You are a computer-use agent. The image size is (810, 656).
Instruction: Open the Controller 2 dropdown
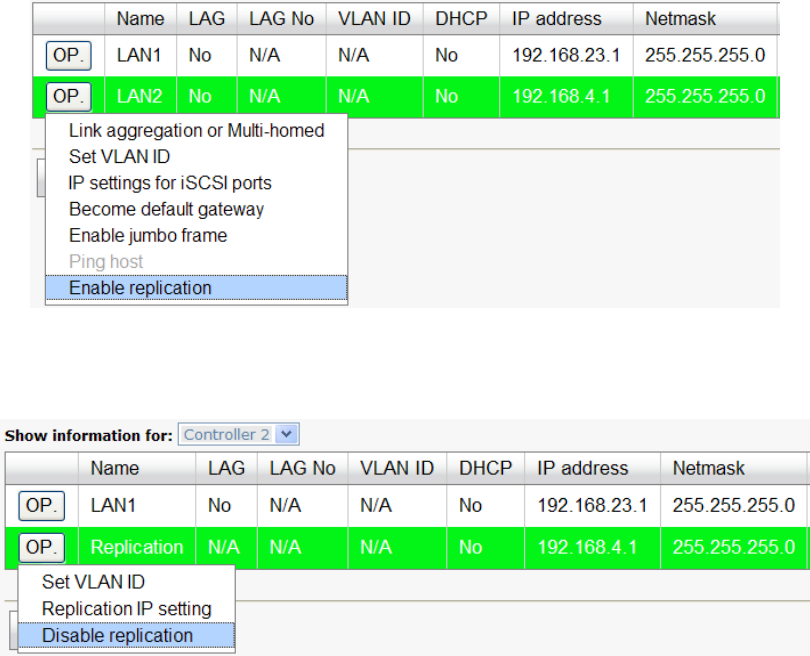pos(287,435)
